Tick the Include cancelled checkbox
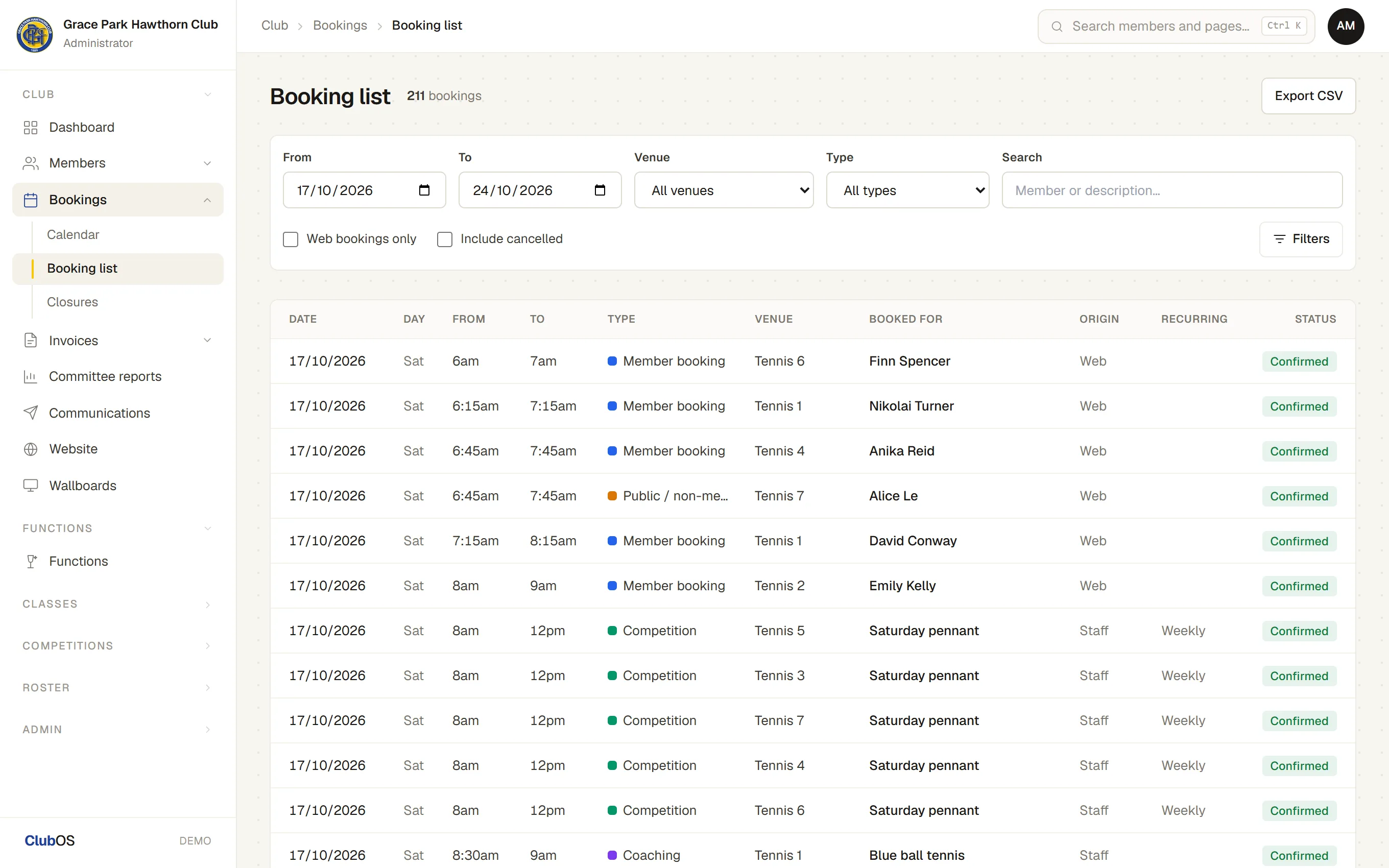 point(445,239)
